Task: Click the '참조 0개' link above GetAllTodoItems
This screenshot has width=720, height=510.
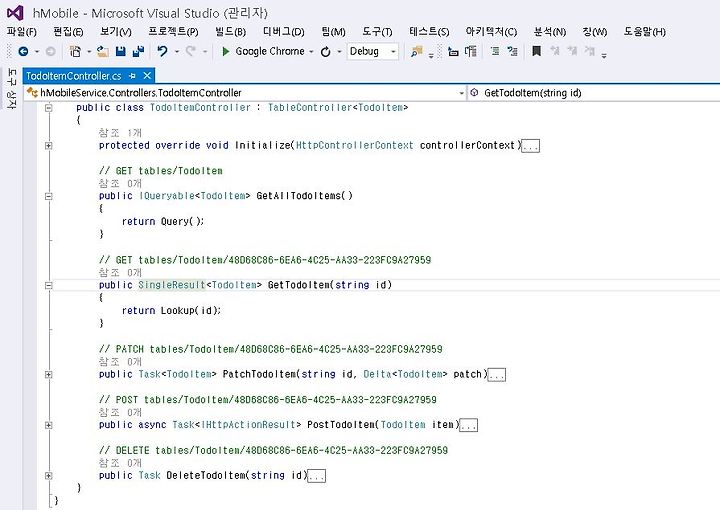Action: point(120,184)
